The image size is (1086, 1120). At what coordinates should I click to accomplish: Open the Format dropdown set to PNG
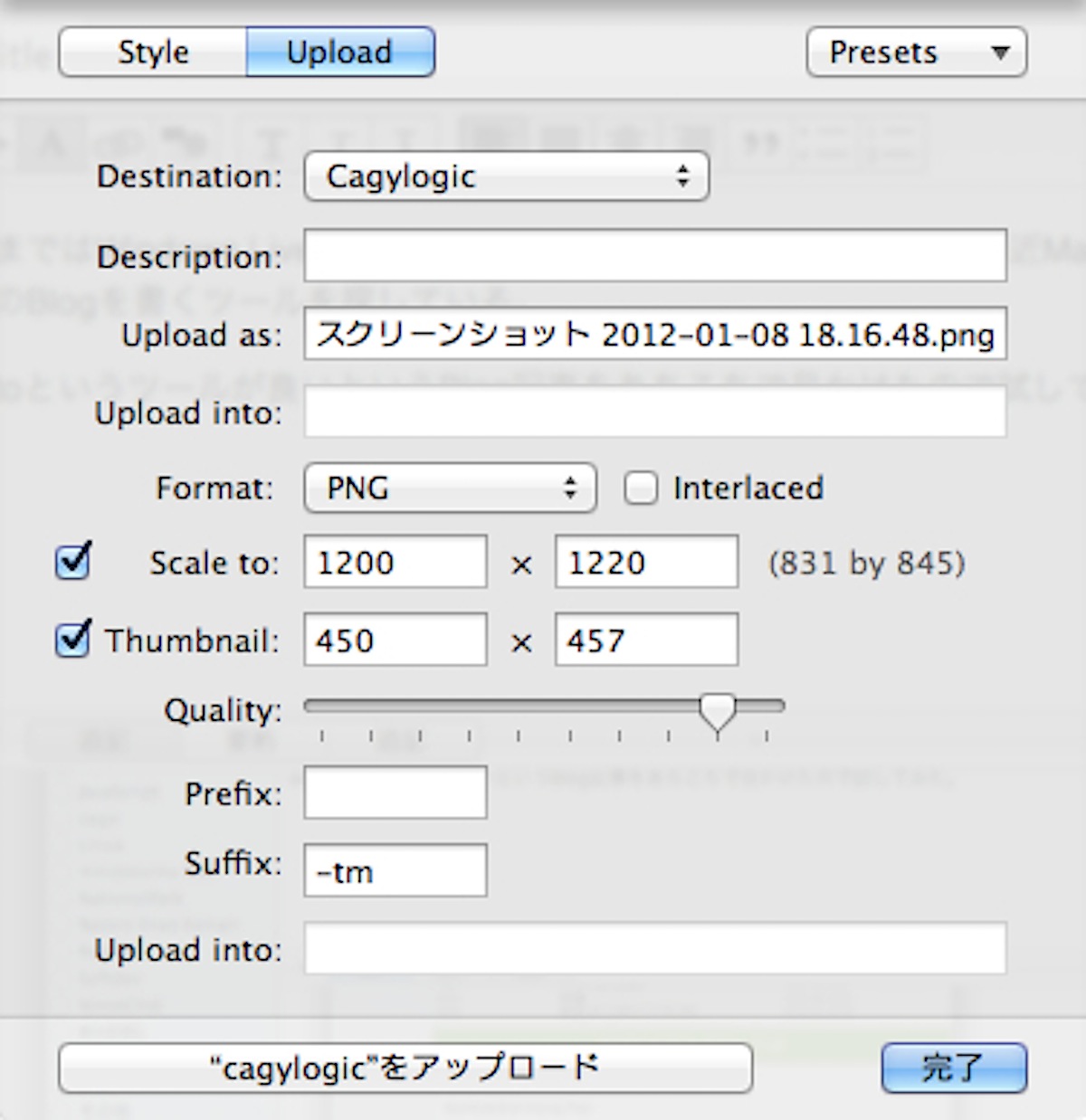coord(450,489)
